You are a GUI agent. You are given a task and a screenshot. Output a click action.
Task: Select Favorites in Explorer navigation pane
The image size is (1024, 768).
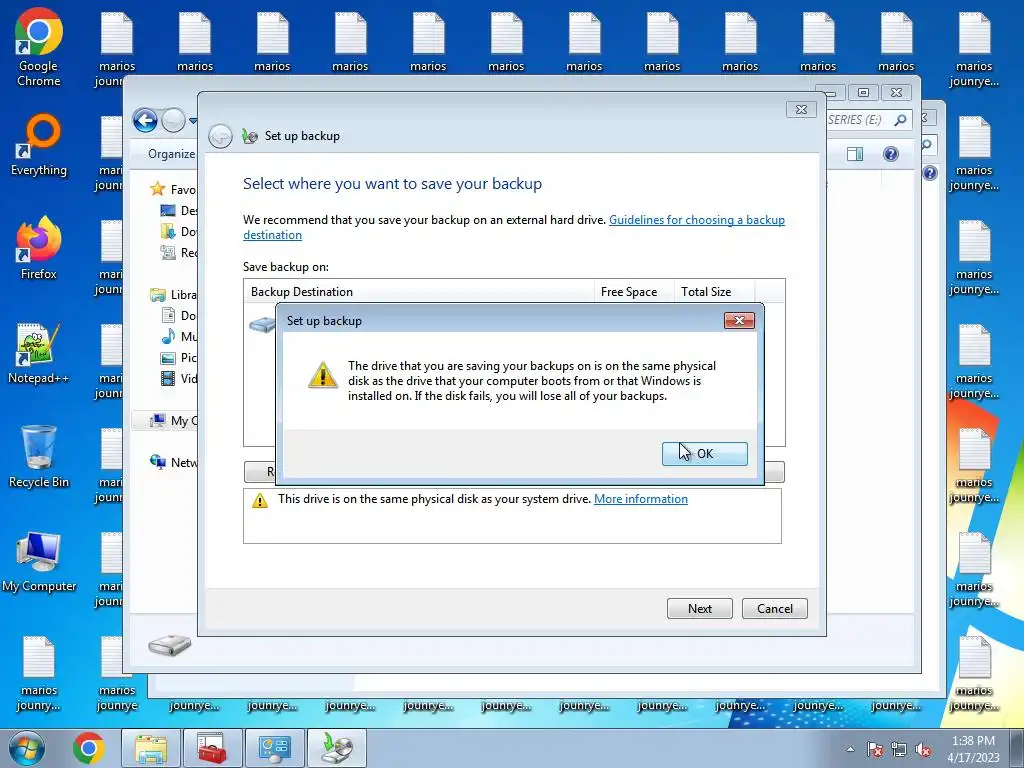[173, 189]
